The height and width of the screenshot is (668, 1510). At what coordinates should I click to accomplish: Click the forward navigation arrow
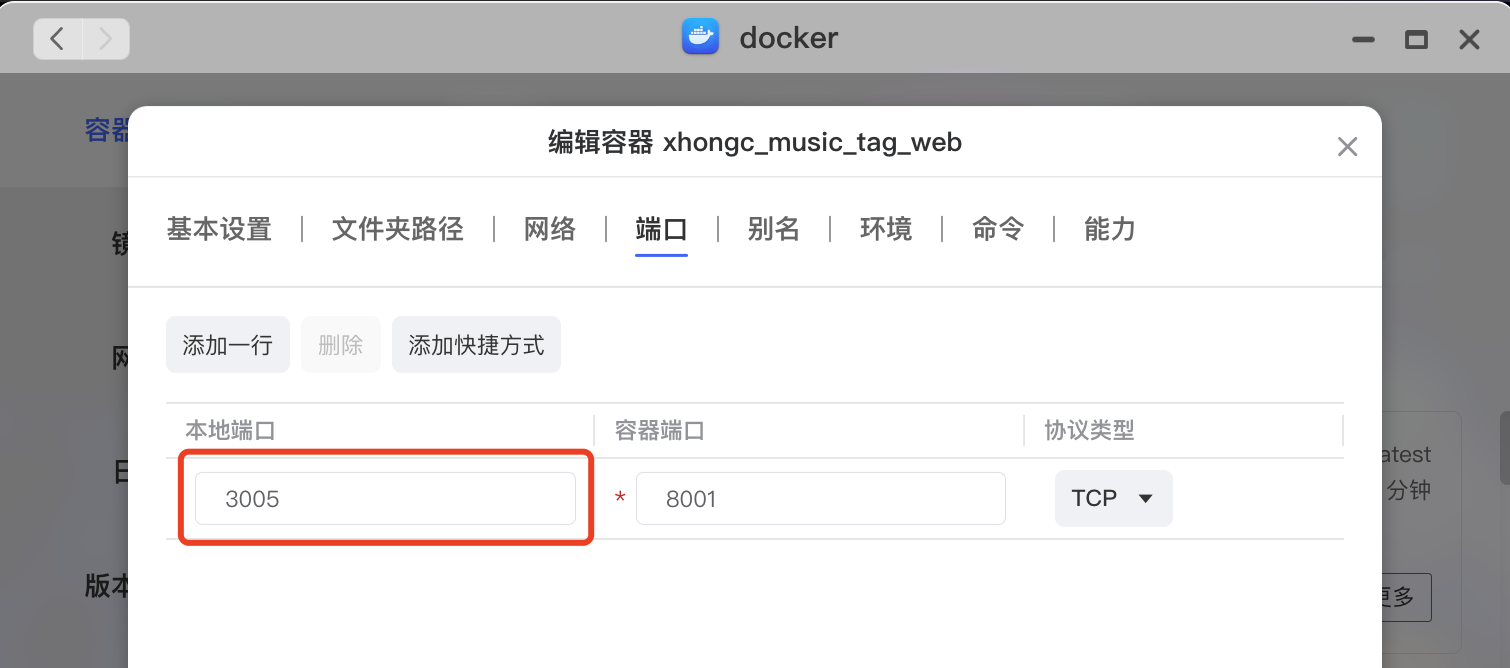(105, 39)
